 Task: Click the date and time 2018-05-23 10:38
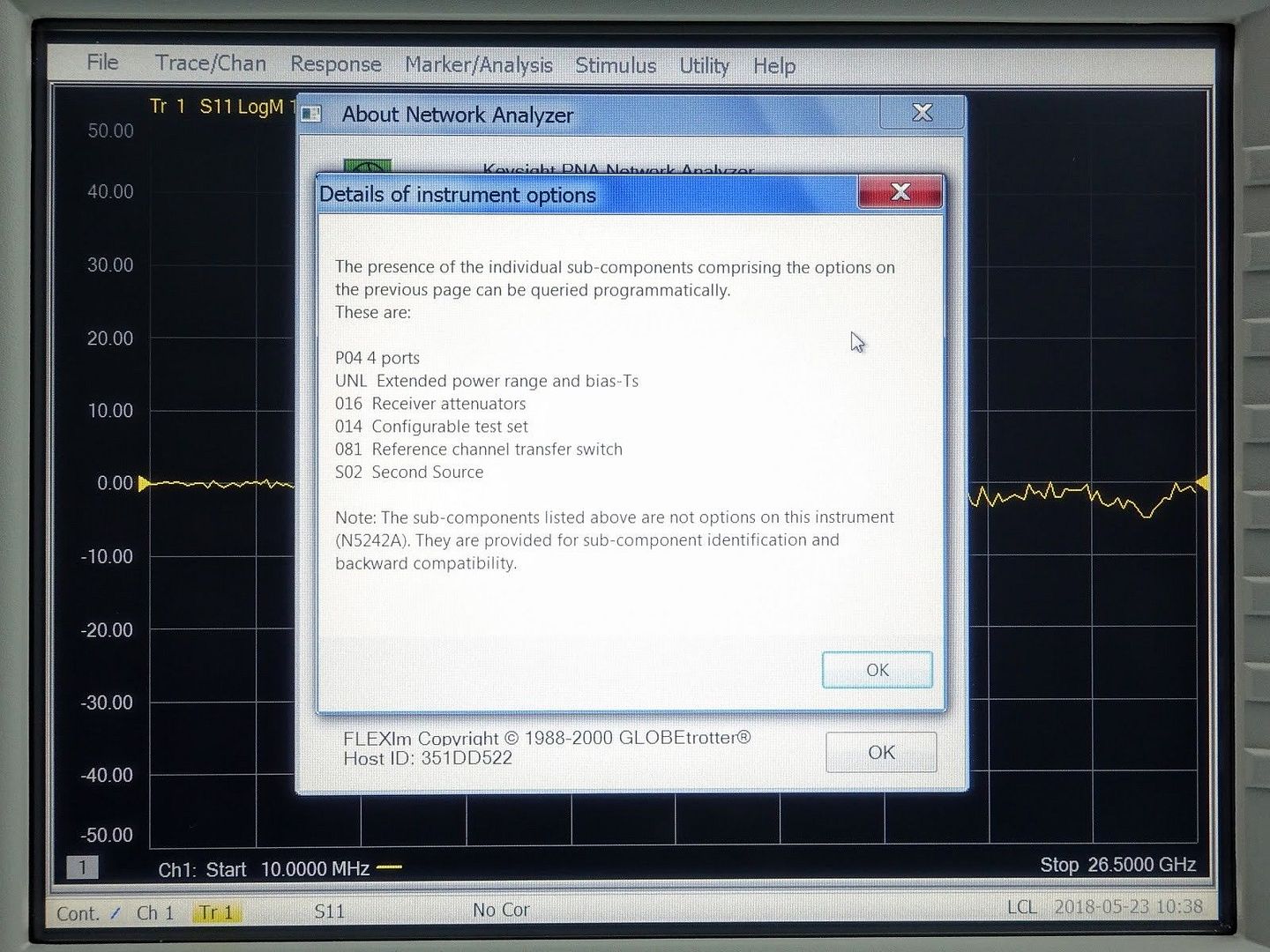[x=1128, y=906]
